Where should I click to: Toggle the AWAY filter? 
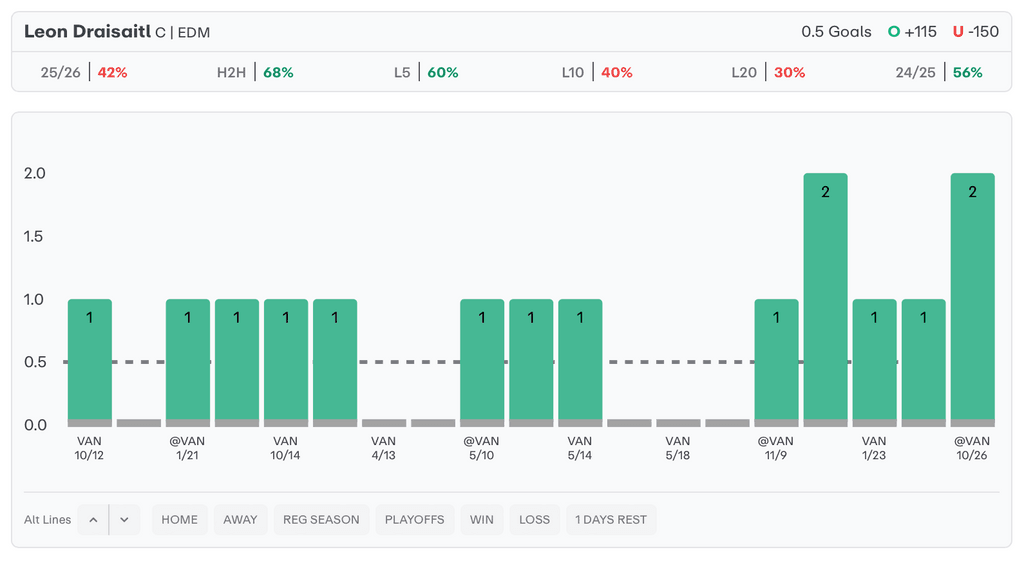(x=240, y=520)
